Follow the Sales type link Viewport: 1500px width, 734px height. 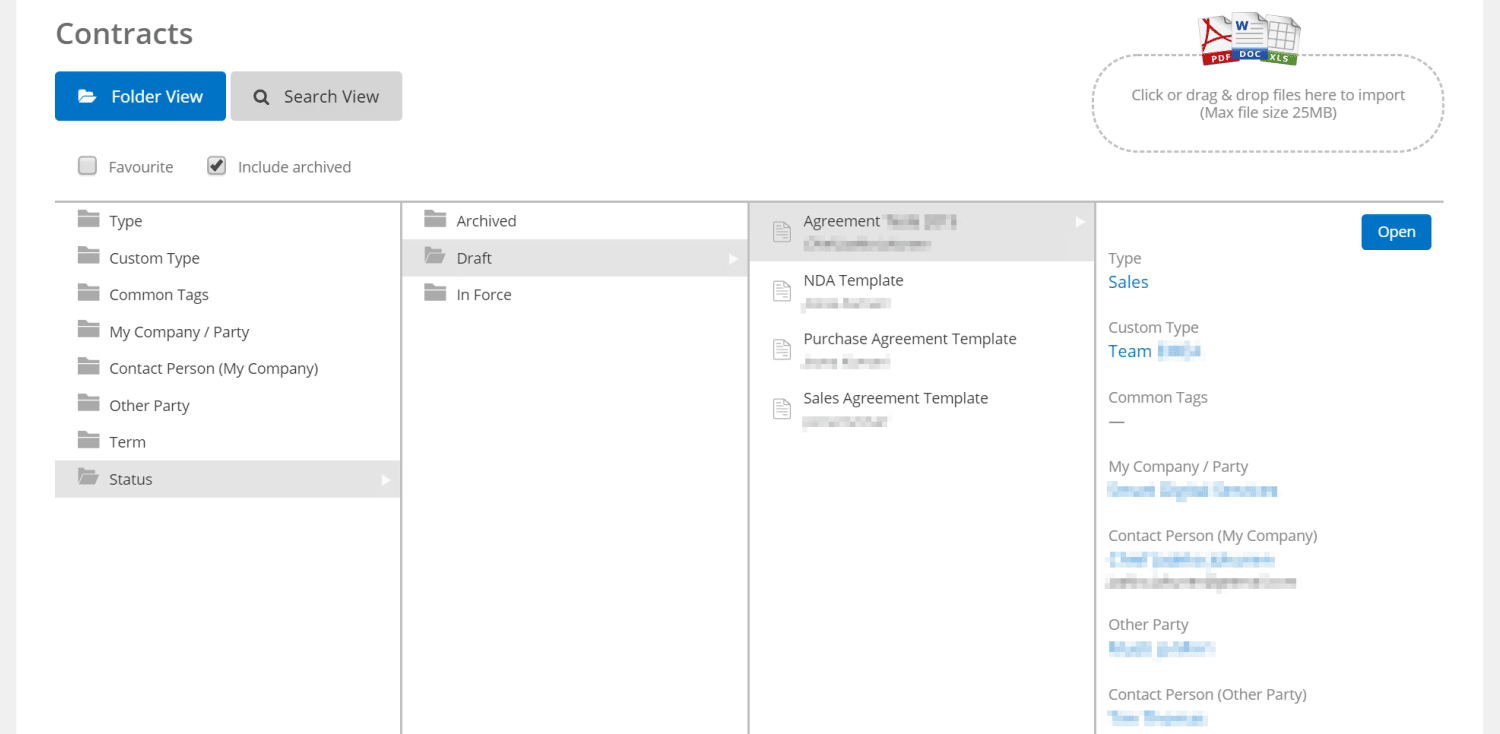[1128, 282]
